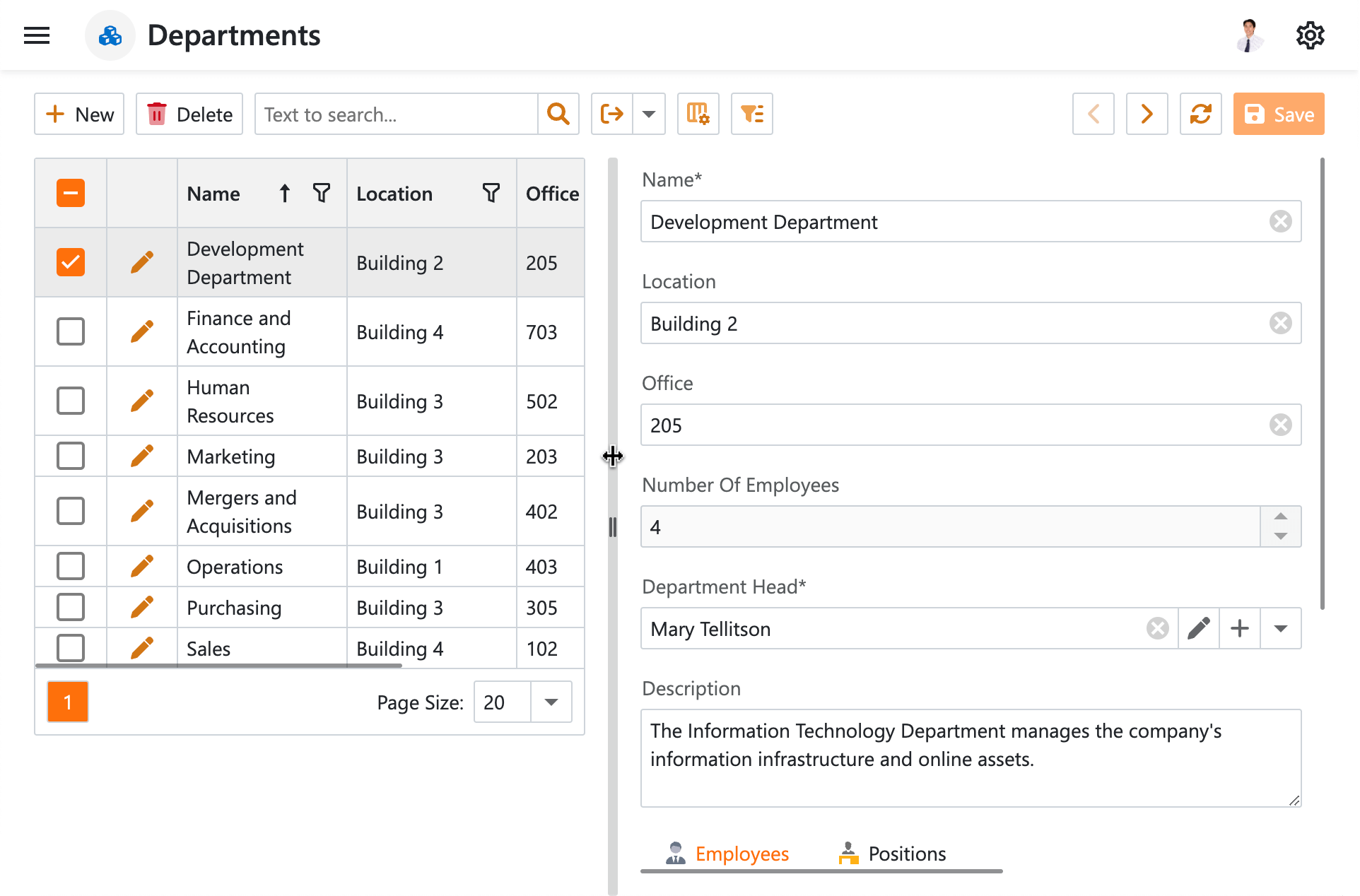
Task: Edit the Marketing row via pencil icon
Action: [x=141, y=456]
